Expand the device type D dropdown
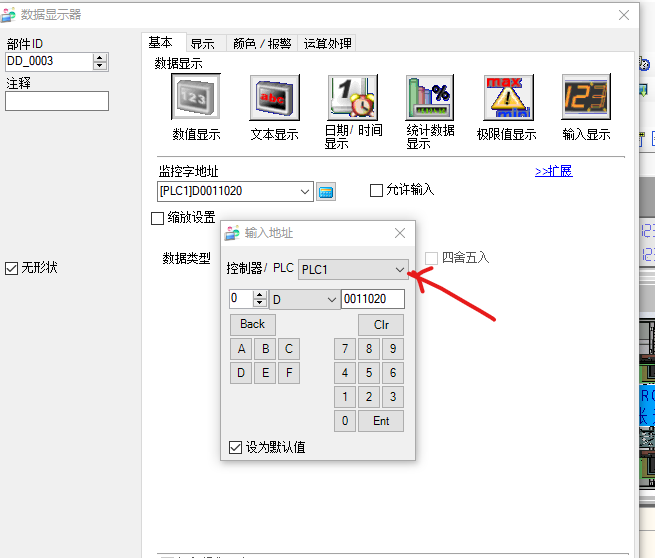 pos(331,299)
